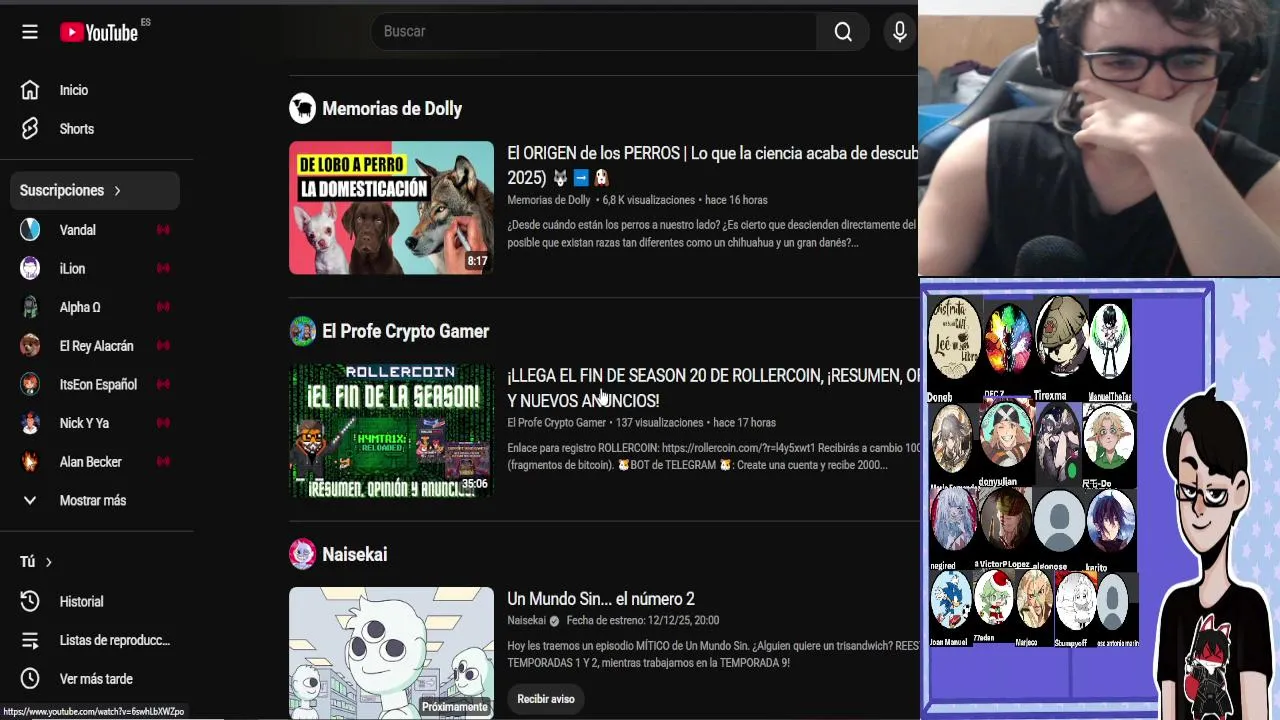Open the dog domestication video thumbnail

click(391, 208)
